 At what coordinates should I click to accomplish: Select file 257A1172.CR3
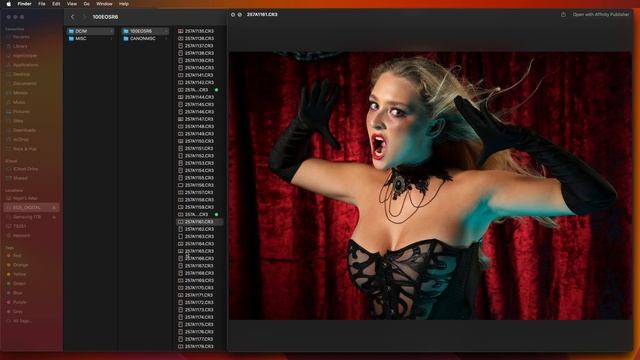pos(200,302)
